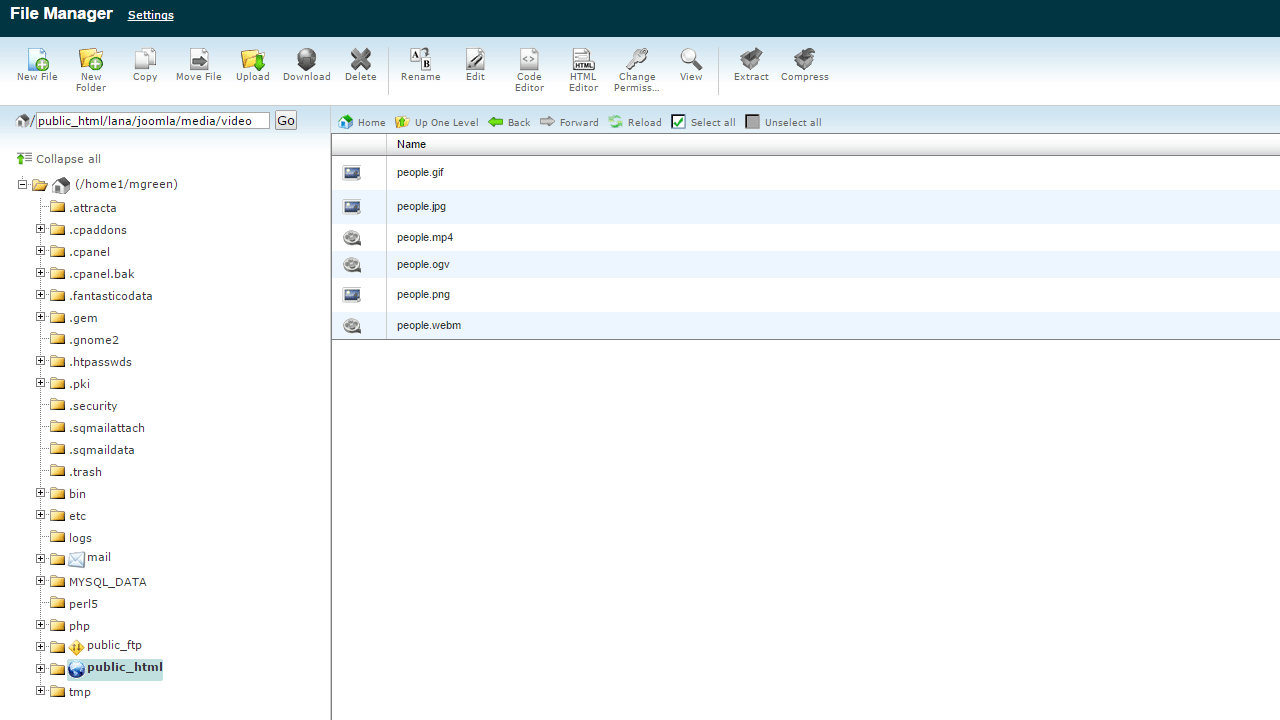Select the people.ogv file name
This screenshot has height=720, width=1280.
[423, 265]
